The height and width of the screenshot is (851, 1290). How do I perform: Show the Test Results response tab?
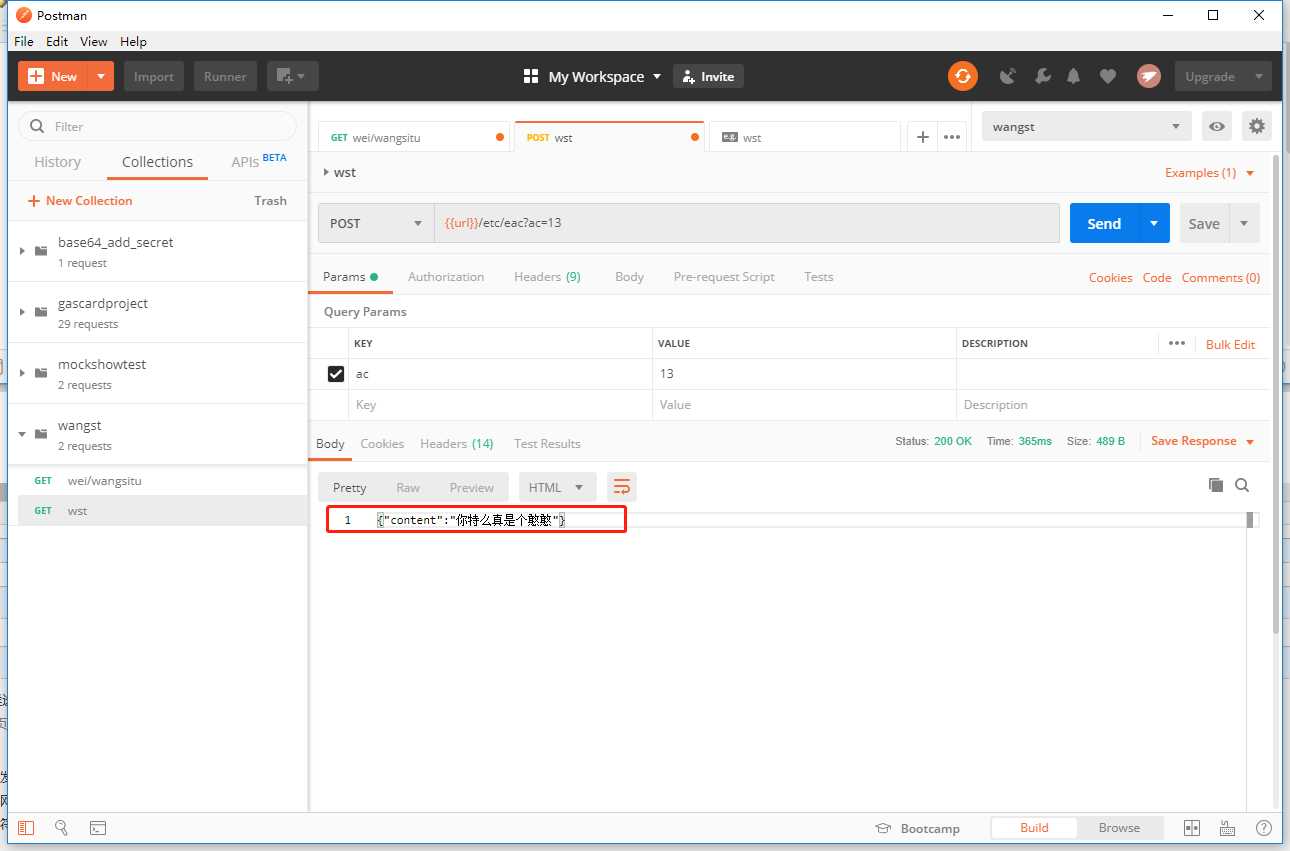pos(547,444)
